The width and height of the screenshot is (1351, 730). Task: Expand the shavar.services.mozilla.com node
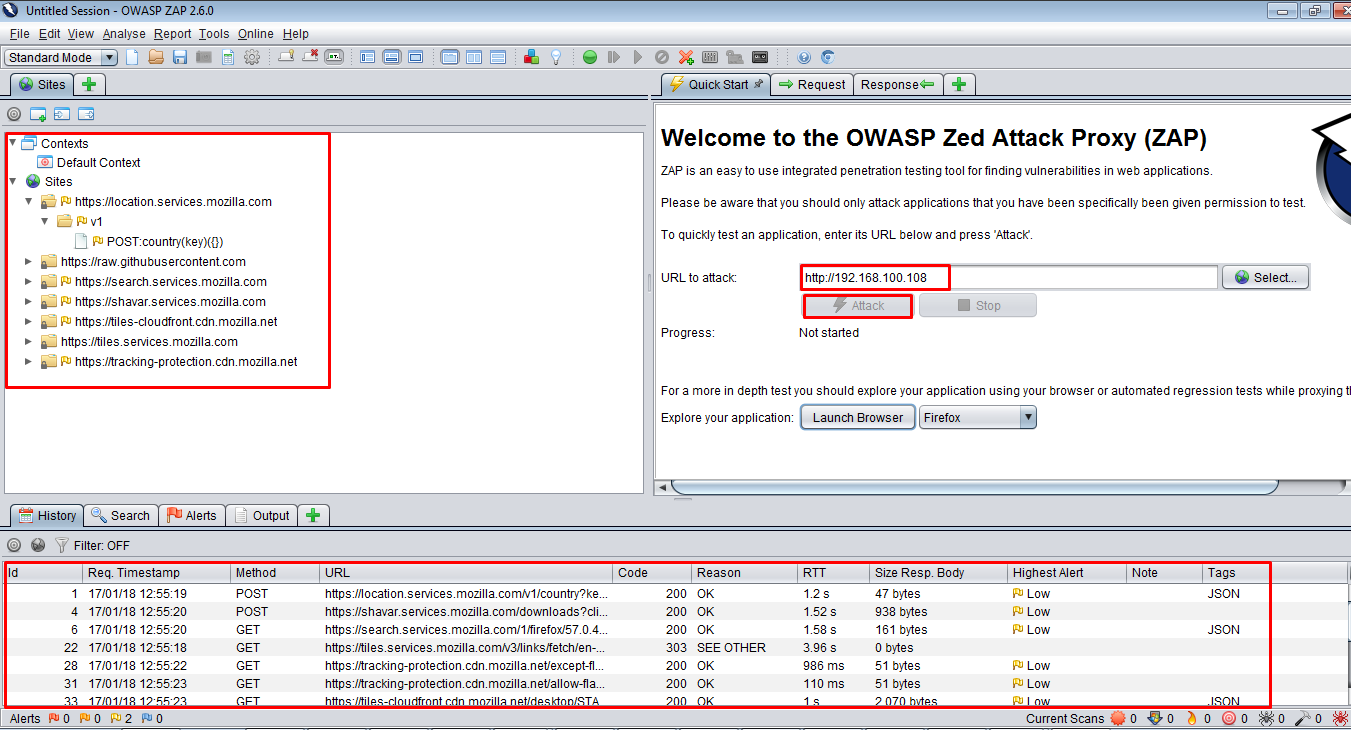[x=29, y=301]
